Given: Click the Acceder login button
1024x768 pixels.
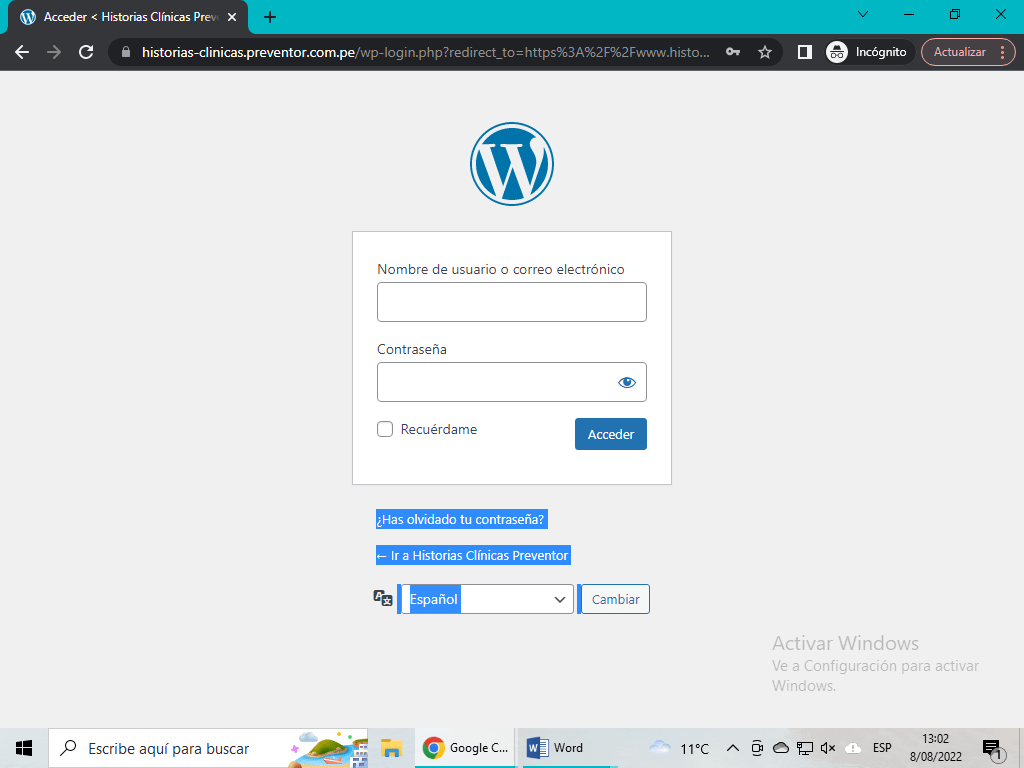Looking at the screenshot, I should pyautogui.click(x=611, y=434).
